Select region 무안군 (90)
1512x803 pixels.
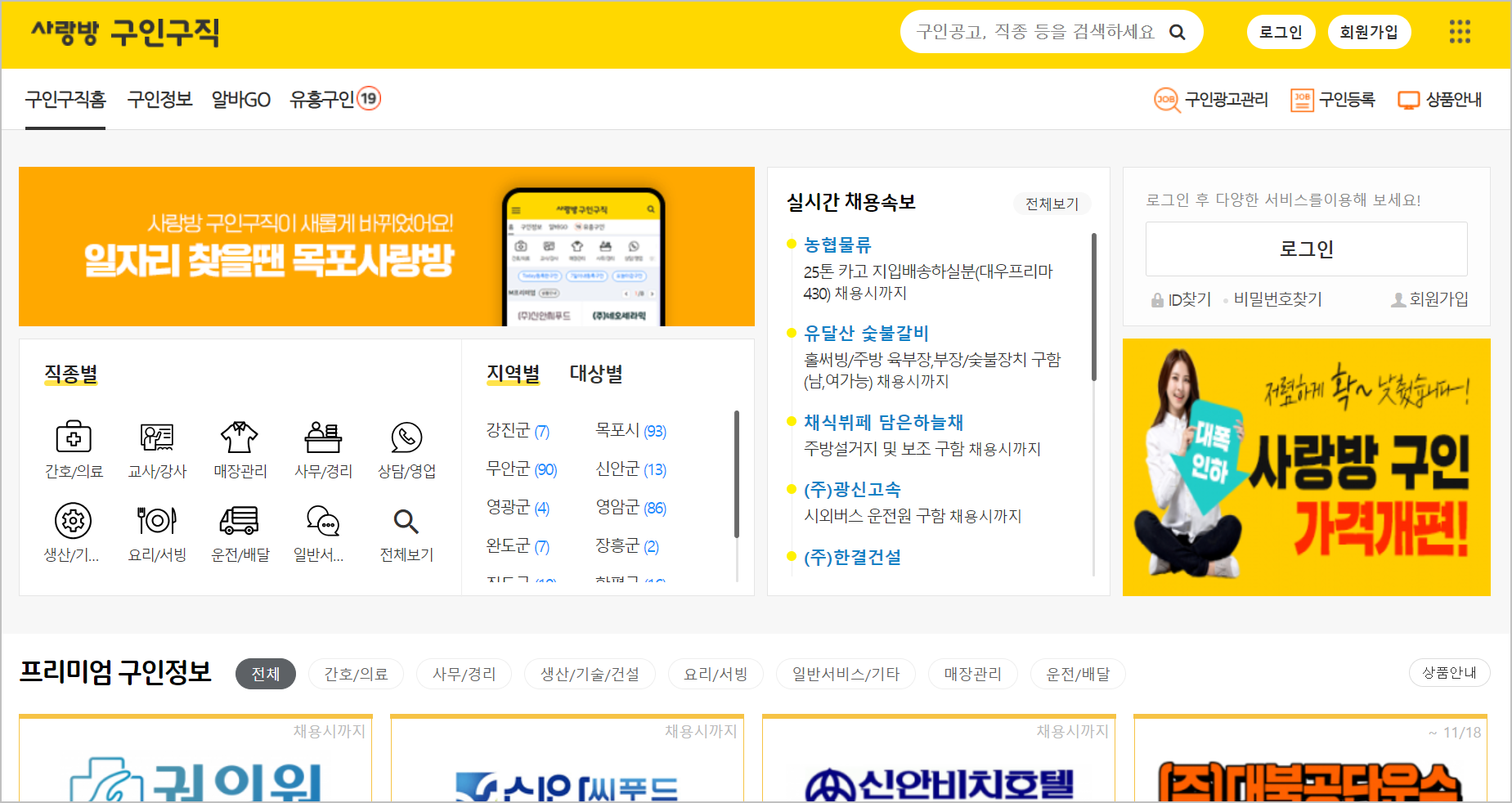pos(522,469)
